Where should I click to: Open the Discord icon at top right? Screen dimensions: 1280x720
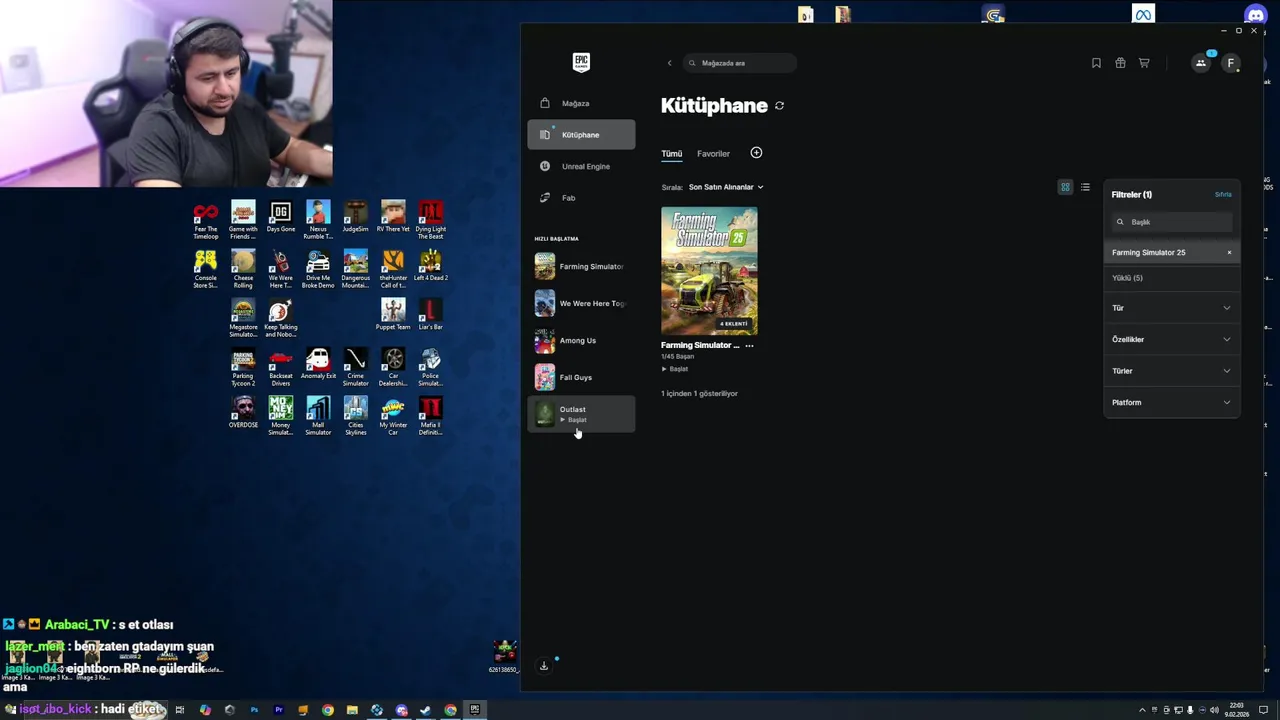1256,15
